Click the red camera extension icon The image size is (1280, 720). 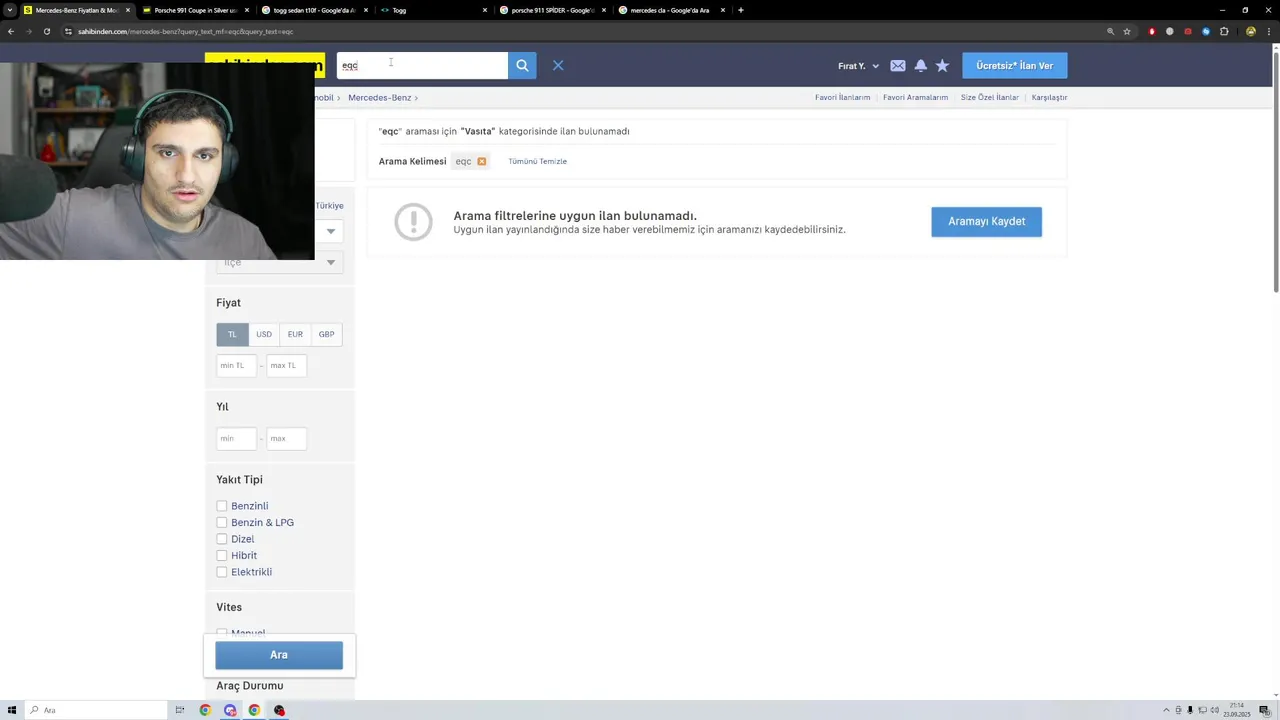pos(1188,31)
